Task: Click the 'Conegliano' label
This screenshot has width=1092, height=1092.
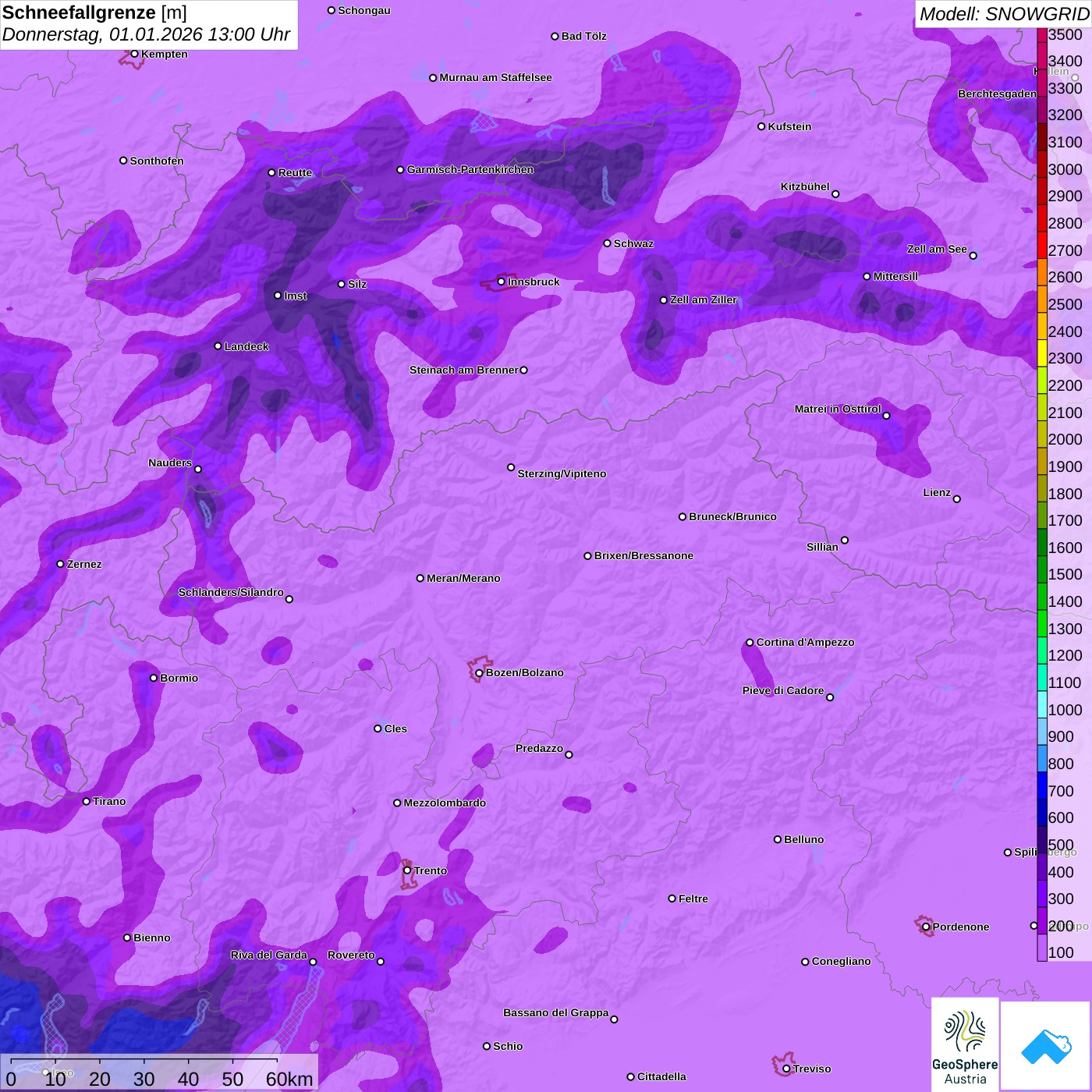Action: point(841,961)
